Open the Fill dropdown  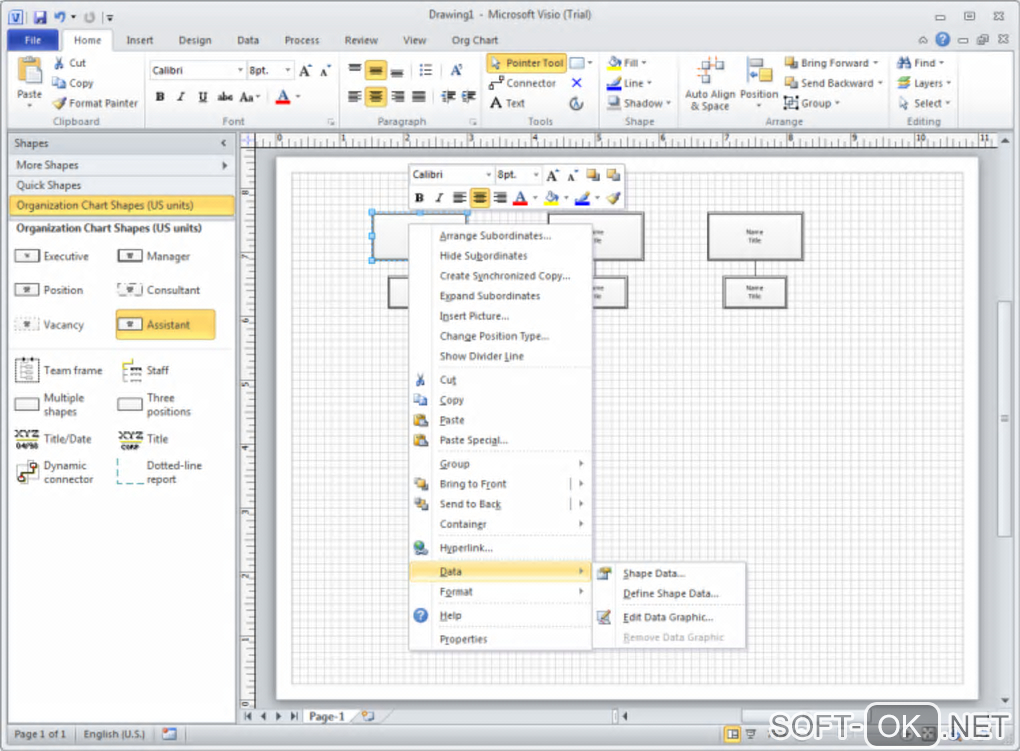[x=629, y=63]
